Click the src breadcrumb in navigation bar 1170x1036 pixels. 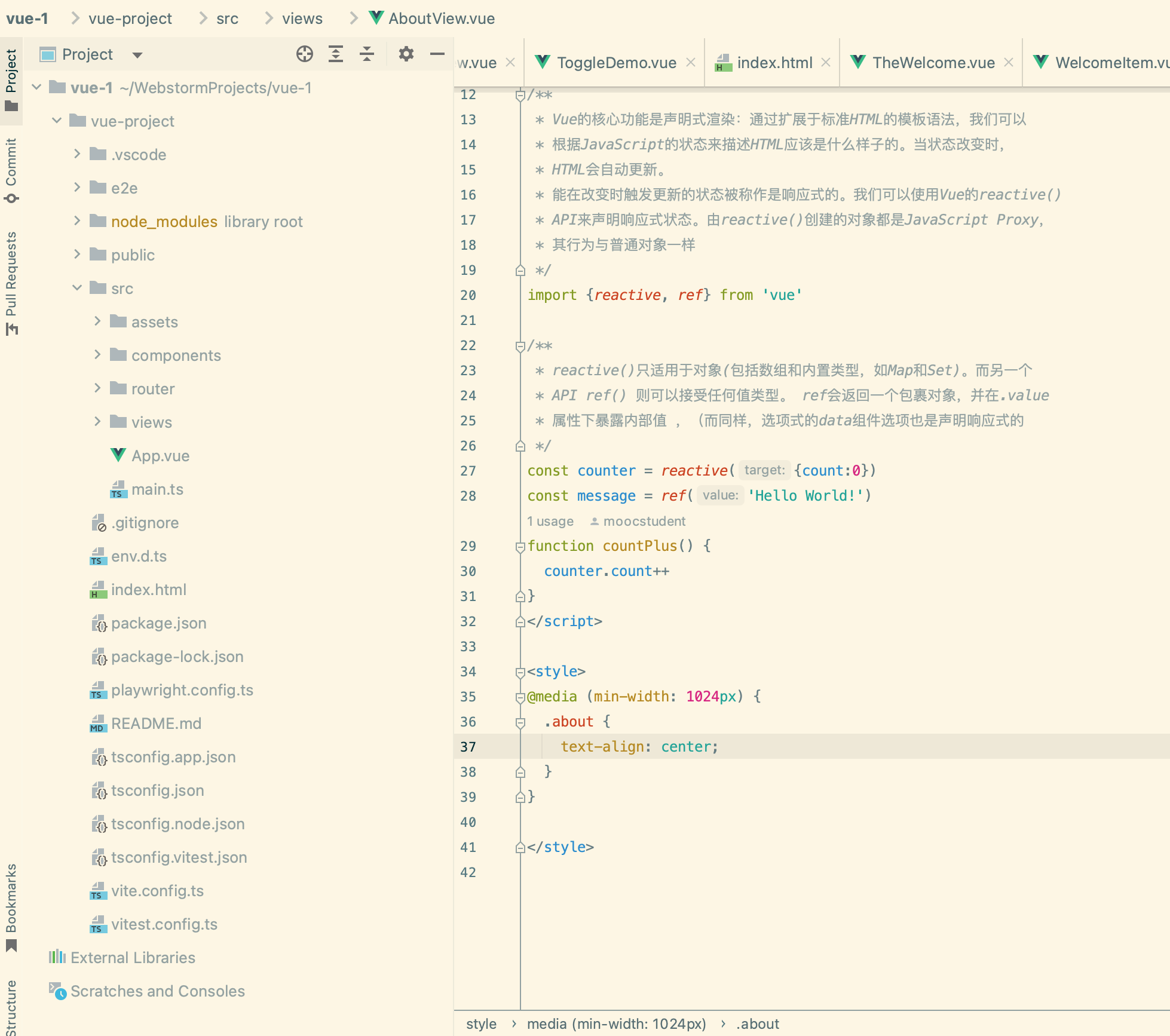coord(227,19)
